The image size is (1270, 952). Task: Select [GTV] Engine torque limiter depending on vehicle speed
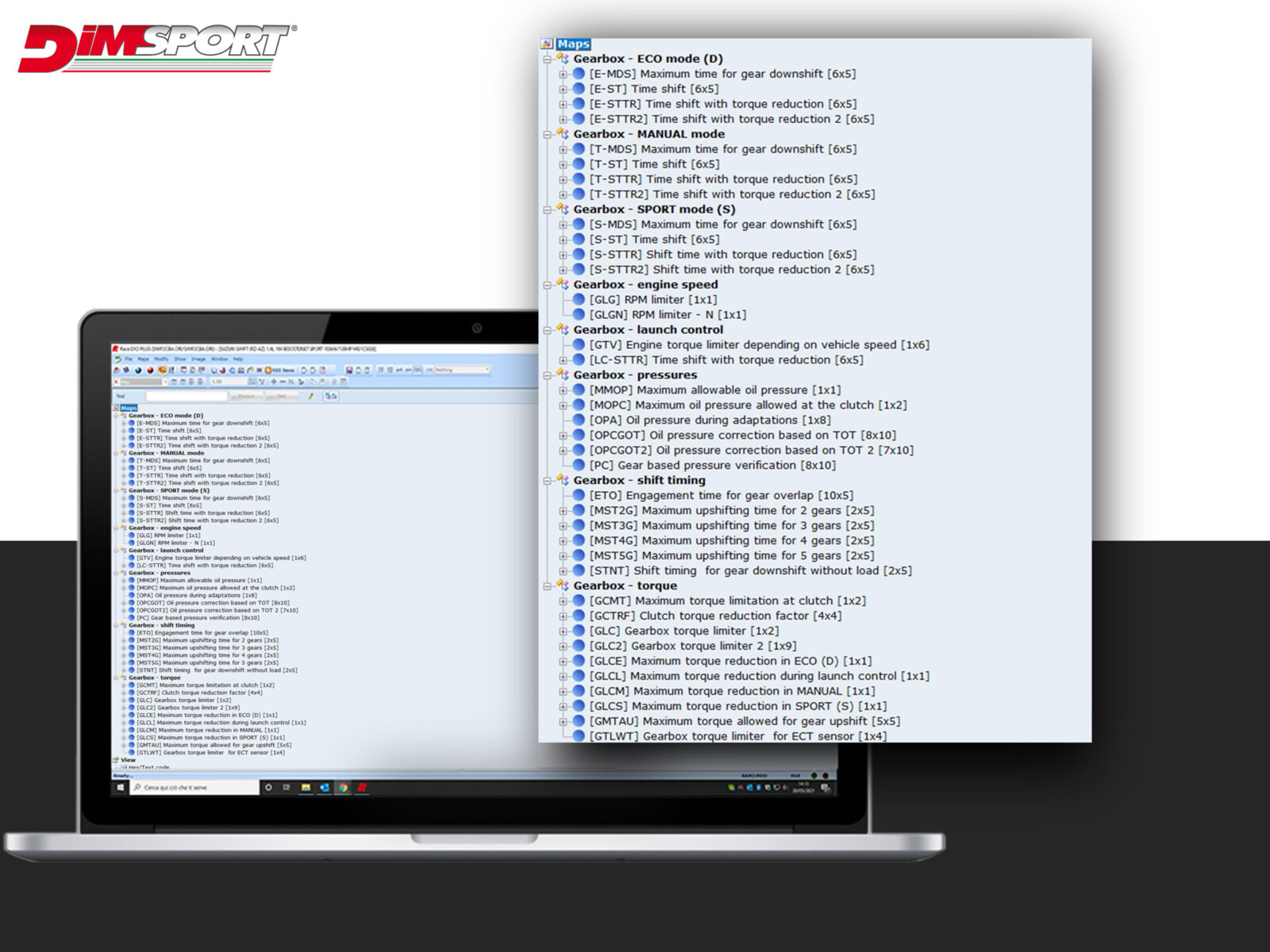click(x=759, y=345)
